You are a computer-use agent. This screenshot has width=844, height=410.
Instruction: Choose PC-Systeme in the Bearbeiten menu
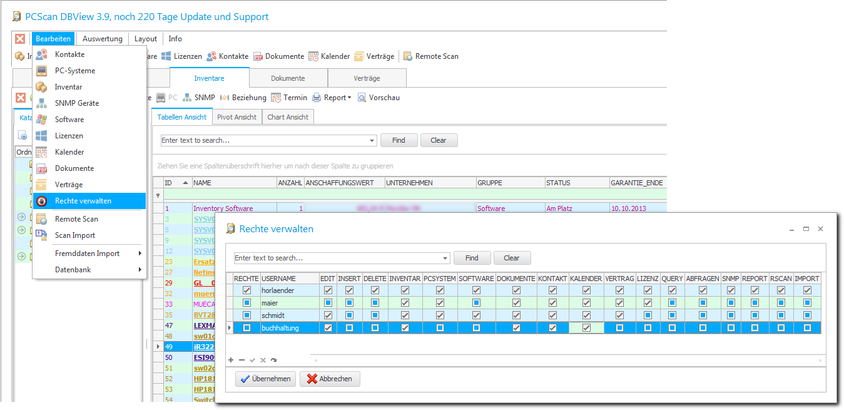click(89, 70)
